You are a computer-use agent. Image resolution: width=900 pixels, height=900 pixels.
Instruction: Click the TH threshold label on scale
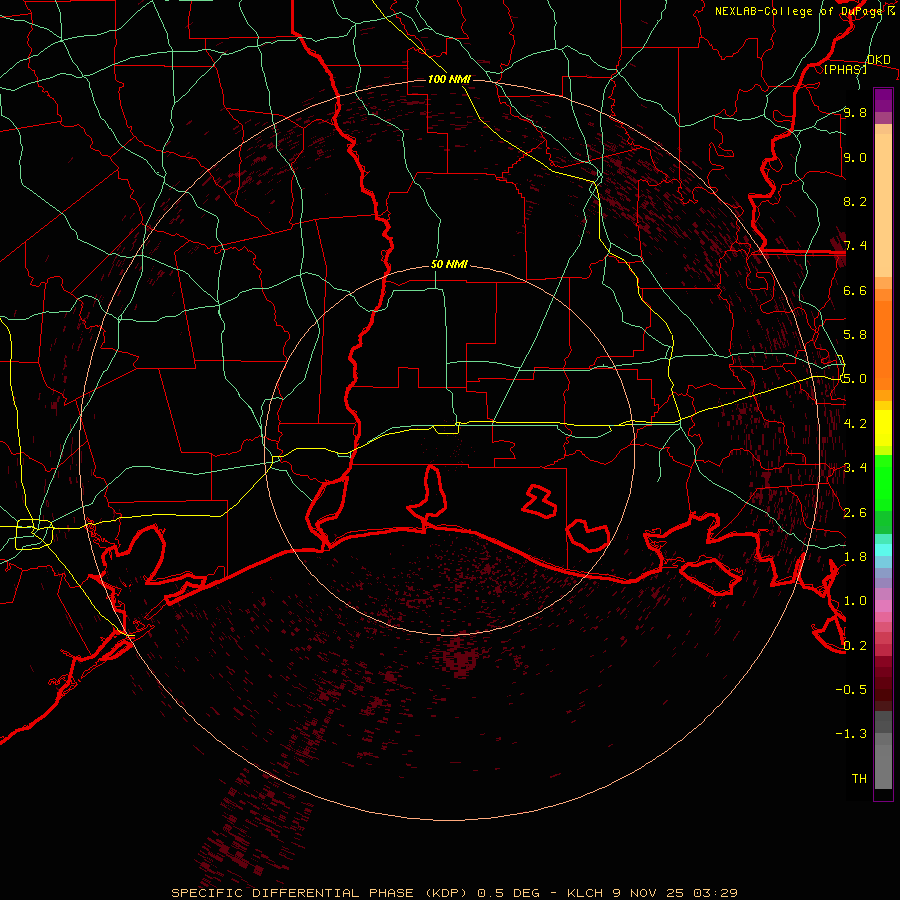859,779
